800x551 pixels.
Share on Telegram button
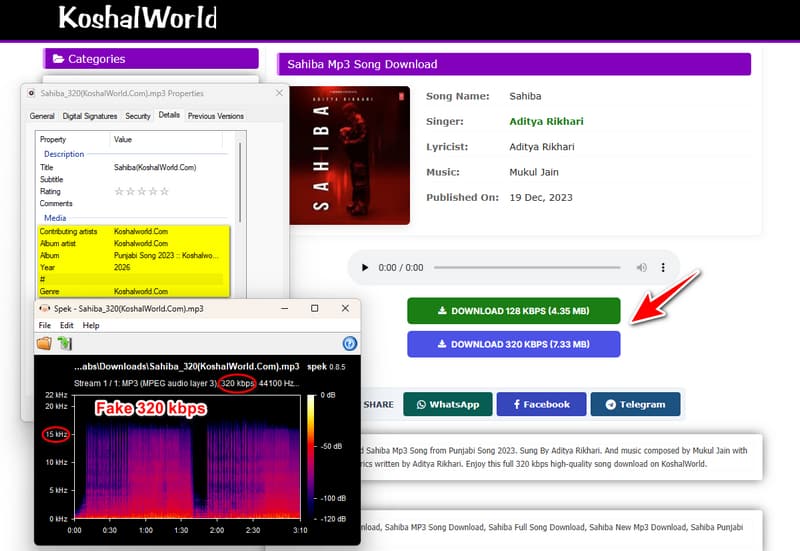(635, 404)
